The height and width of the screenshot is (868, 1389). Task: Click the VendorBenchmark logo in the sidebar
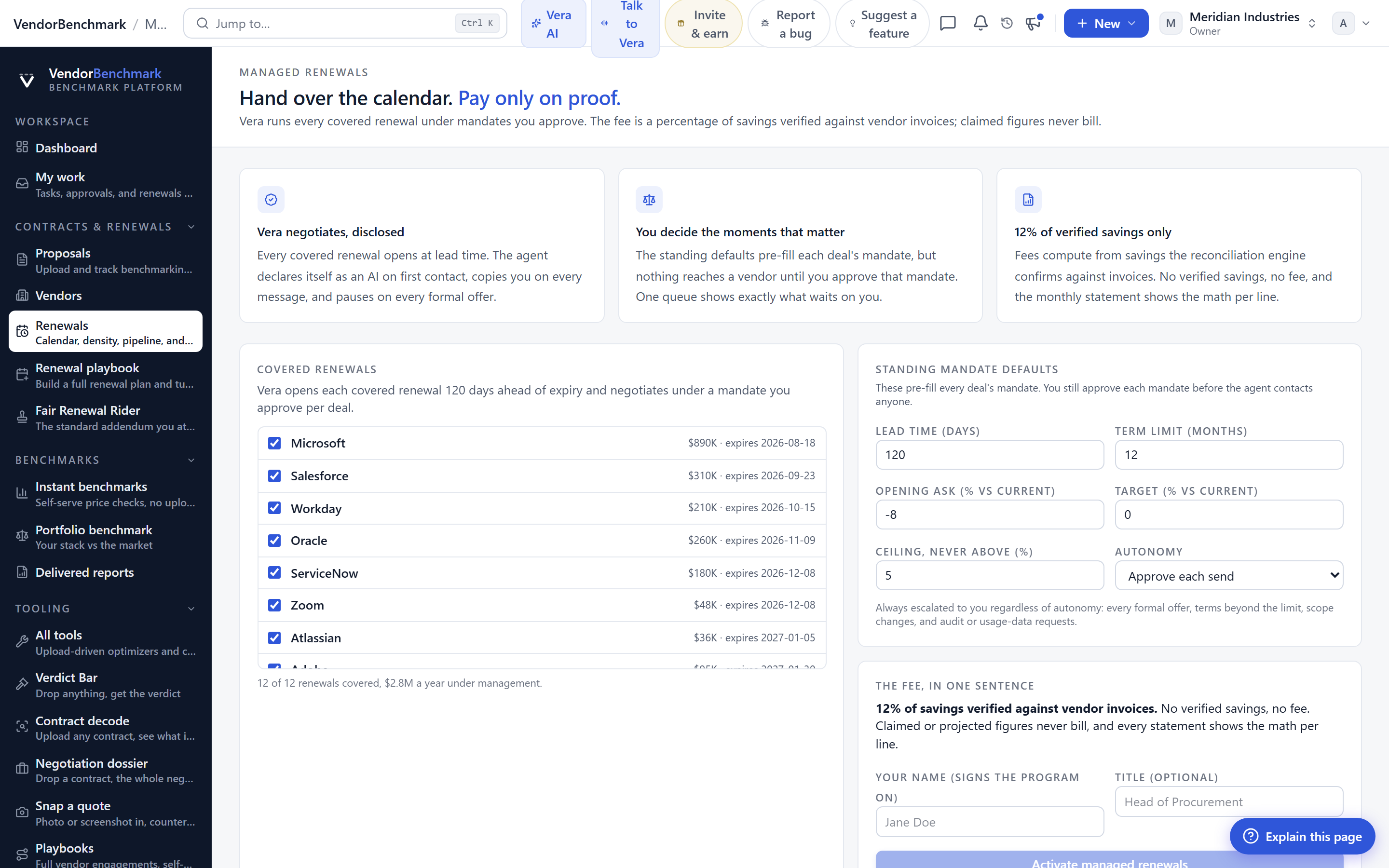tap(27, 80)
